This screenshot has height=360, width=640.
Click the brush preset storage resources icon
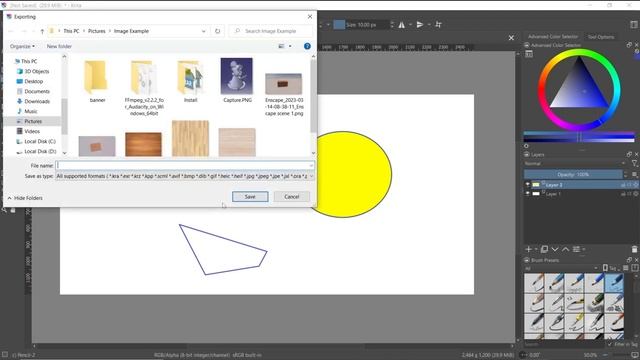(x=635, y=268)
